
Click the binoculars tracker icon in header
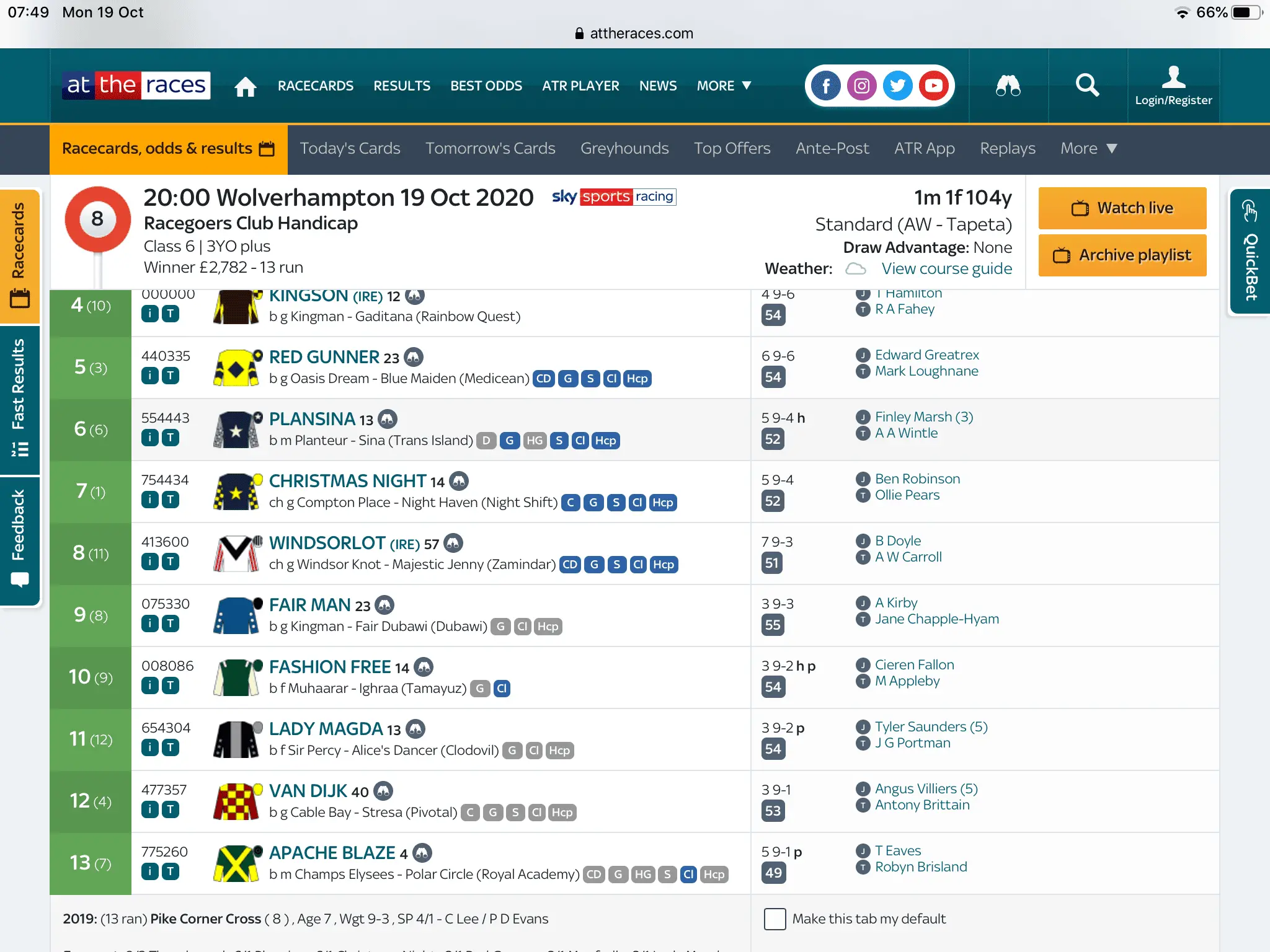click(x=1008, y=86)
